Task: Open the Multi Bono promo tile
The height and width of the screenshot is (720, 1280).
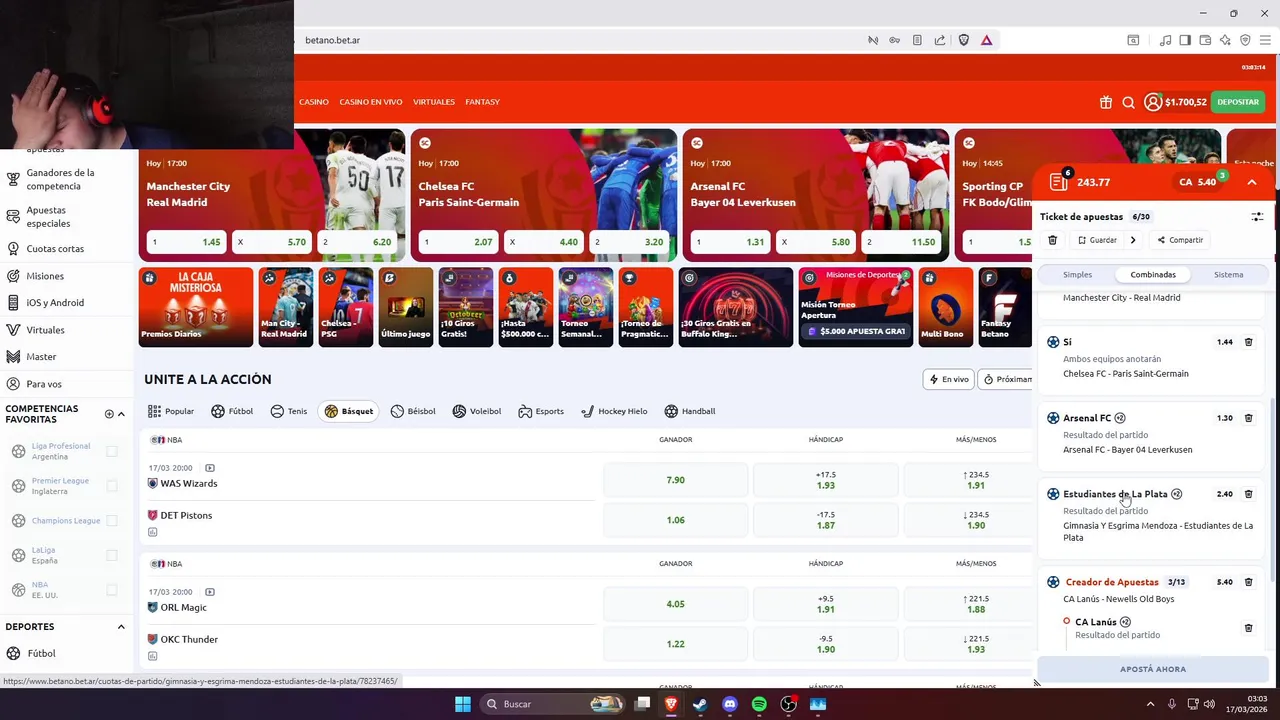Action: tap(945, 307)
